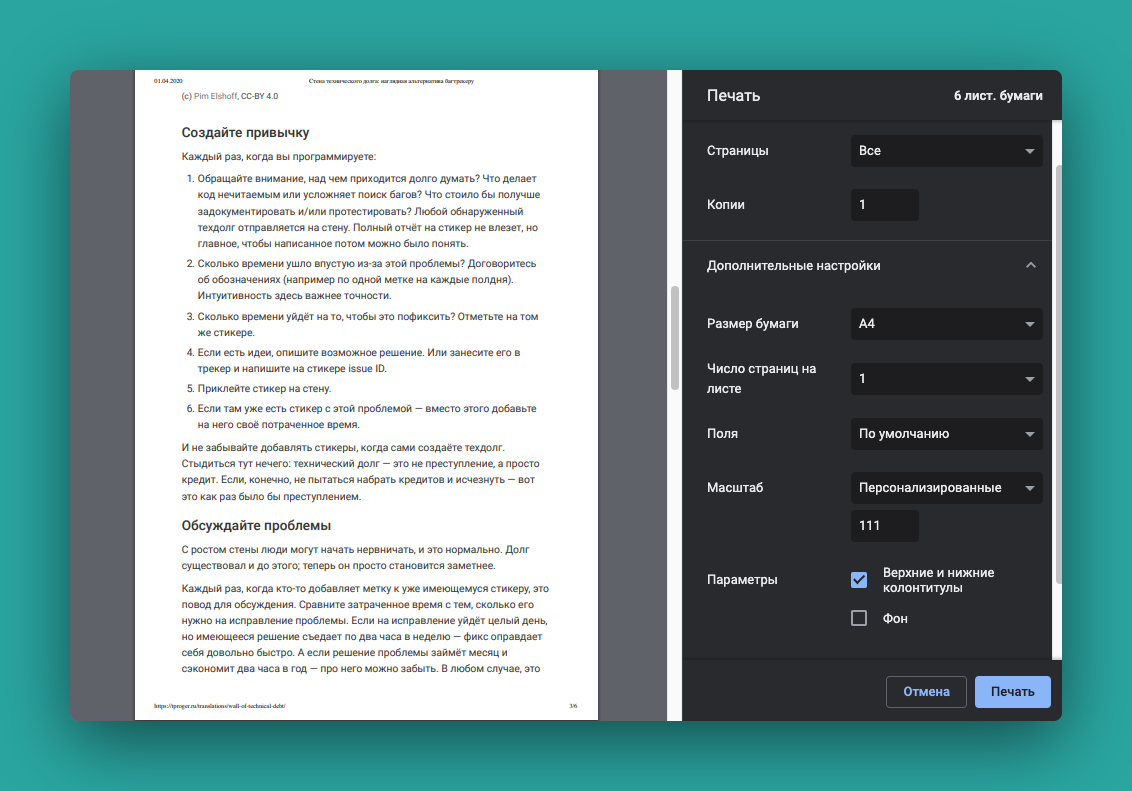Click 'Приклейте стикер на стену.' list item

point(264,388)
